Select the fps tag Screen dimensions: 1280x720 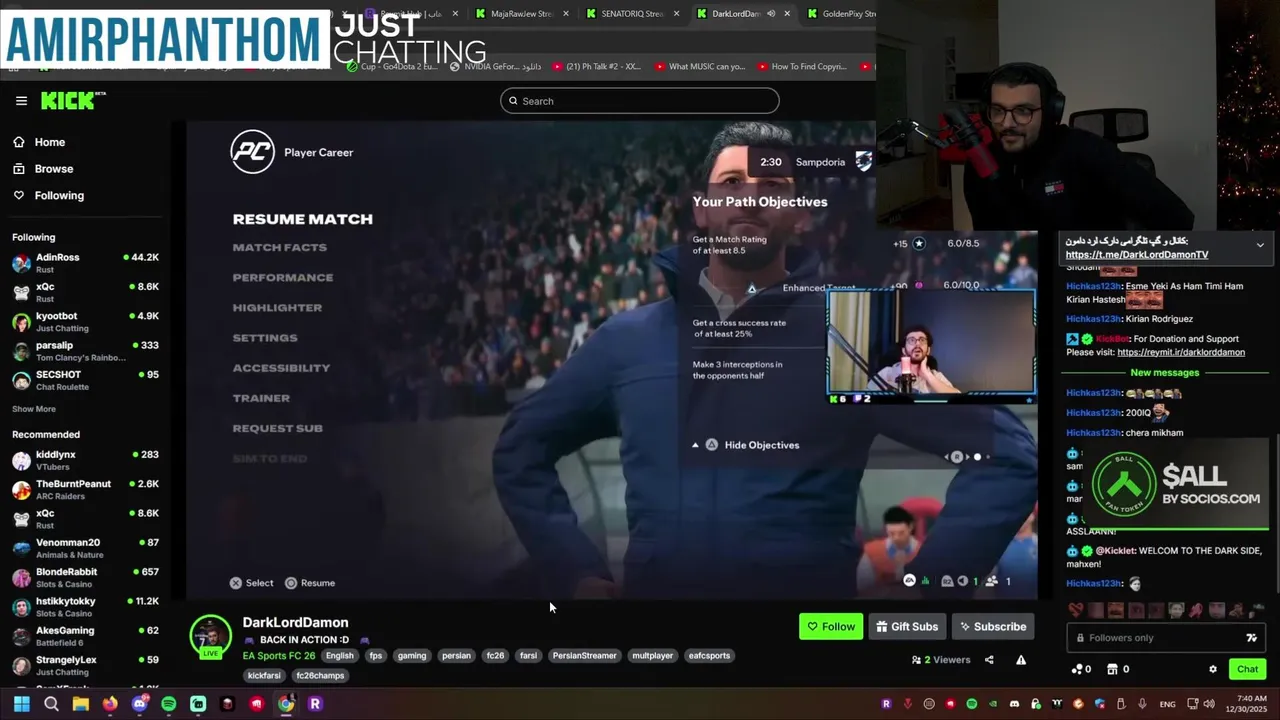[375, 656]
